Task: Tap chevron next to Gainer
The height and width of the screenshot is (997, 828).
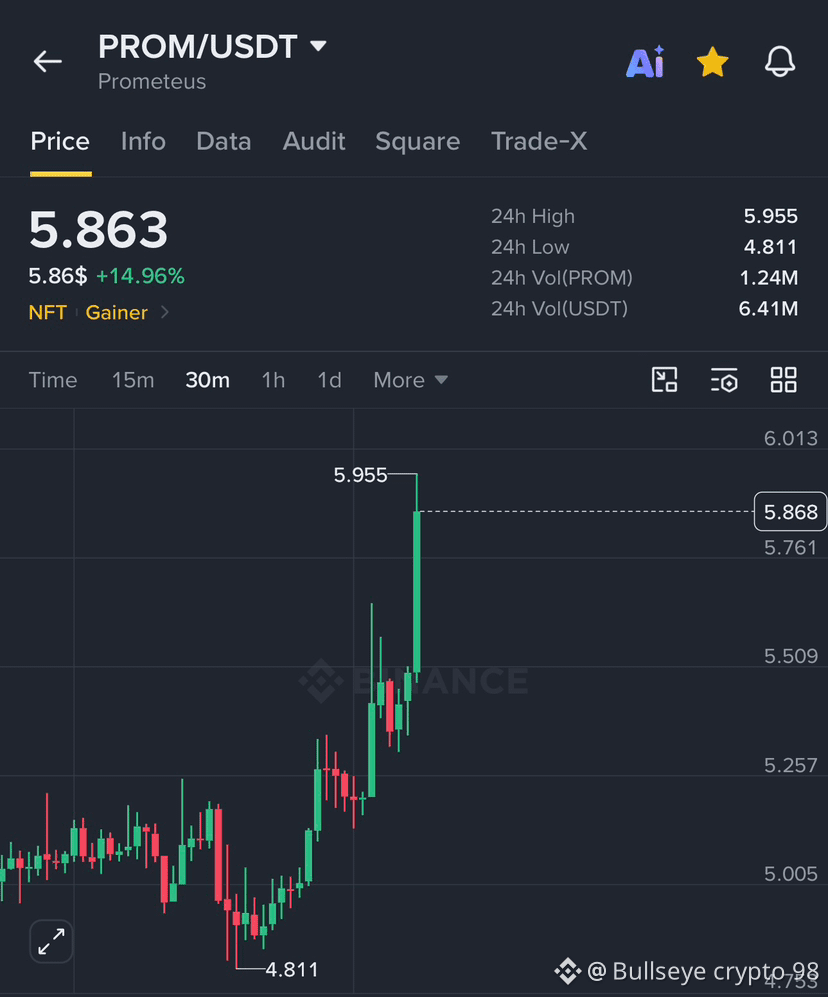Action: (x=165, y=312)
